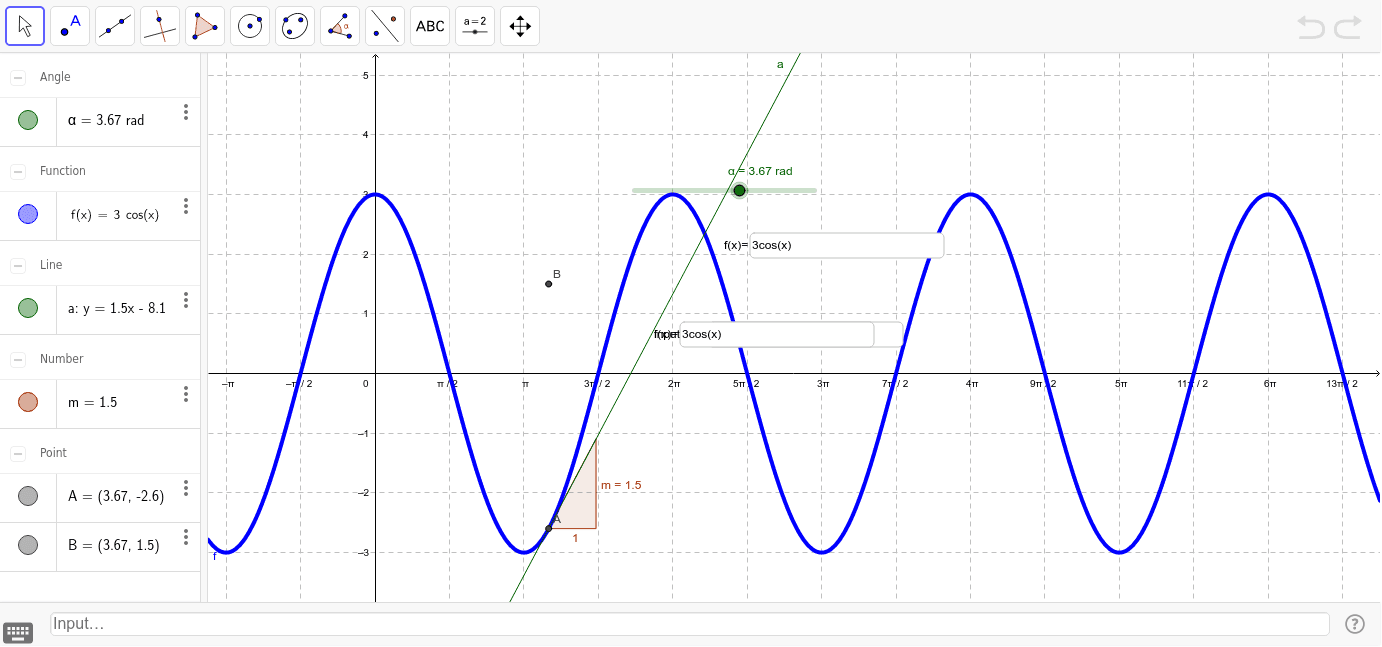Select the A = (3.67, -2.6) entry
Image resolution: width=1382 pixels, height=647 pixels.
click(116, 496)
